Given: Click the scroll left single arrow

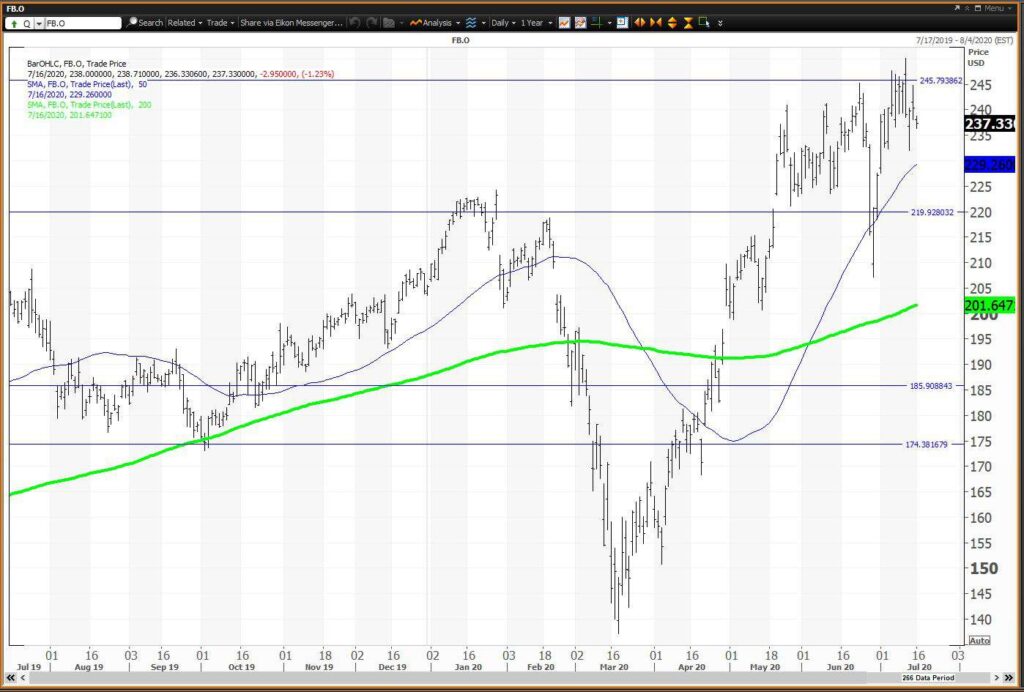Looking at the screenshot, I should pos(22,678).
